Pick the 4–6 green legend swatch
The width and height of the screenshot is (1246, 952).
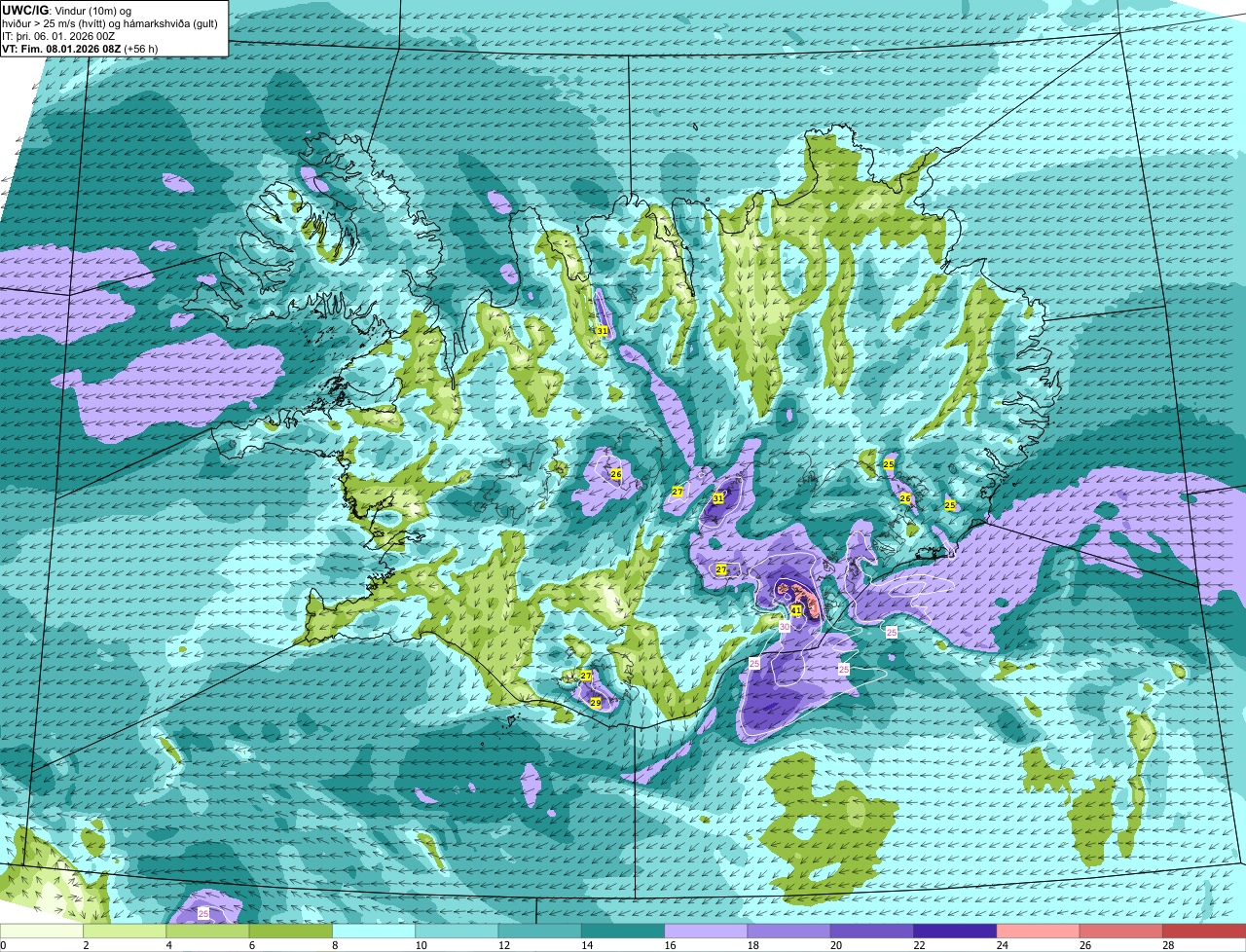coord(209,931)
